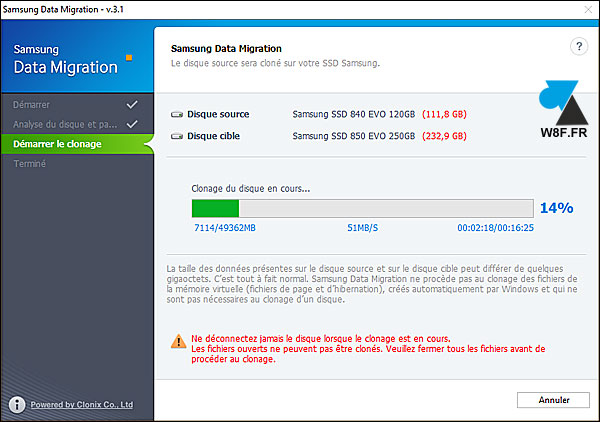600x422 pixels.
Task: Click the Disque source drive icon
Action: [177, 114]
